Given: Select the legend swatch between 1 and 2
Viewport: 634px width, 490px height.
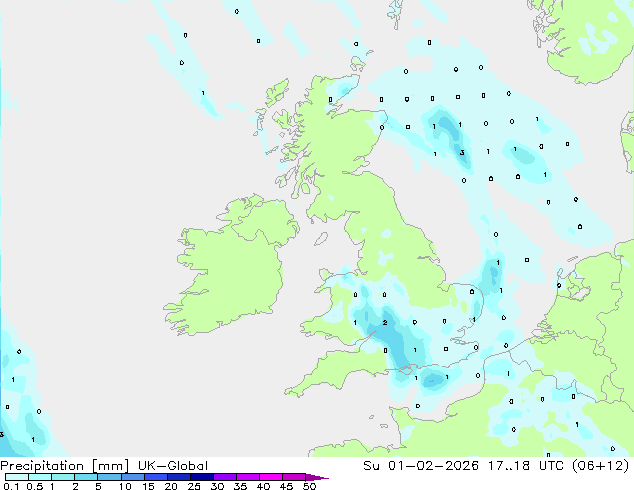Looking at the screenshot, I should 63,477.
